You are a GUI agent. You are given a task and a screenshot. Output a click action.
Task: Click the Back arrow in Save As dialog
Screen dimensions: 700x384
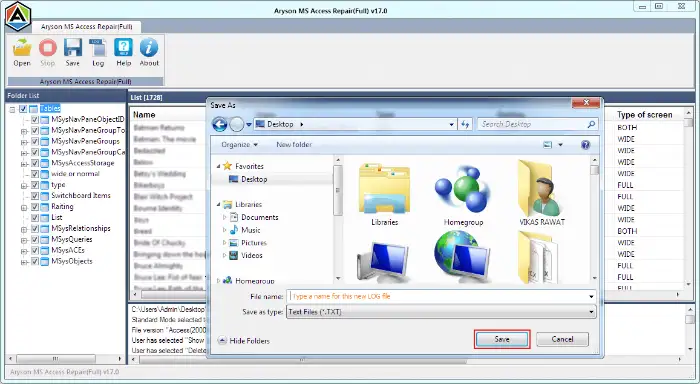pyautogui.click(x=220, y=124)
